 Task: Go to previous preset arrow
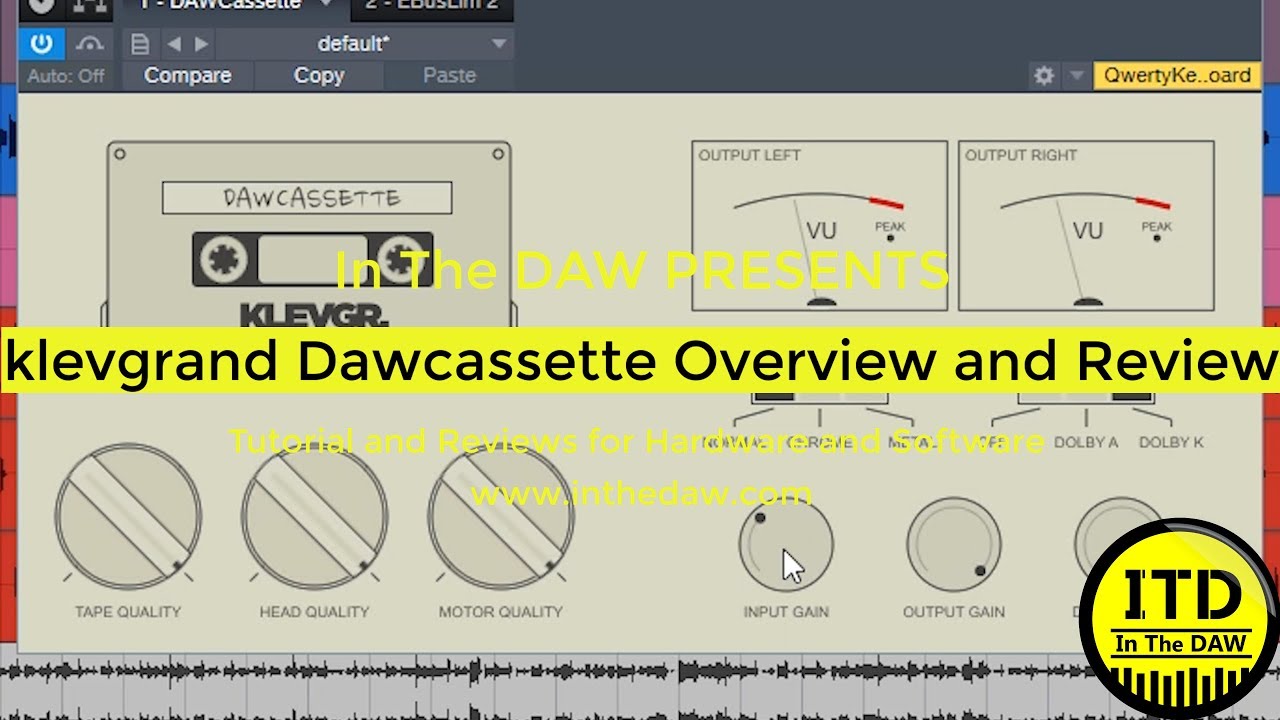[174, 44]
